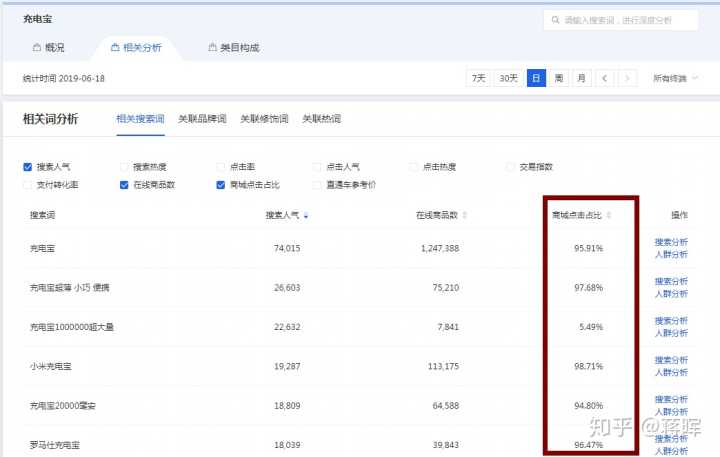Image resolution: width=720 pixels, height=457 pixels.
Task: Select the 30天 time range button
Action: pos(509,78)
